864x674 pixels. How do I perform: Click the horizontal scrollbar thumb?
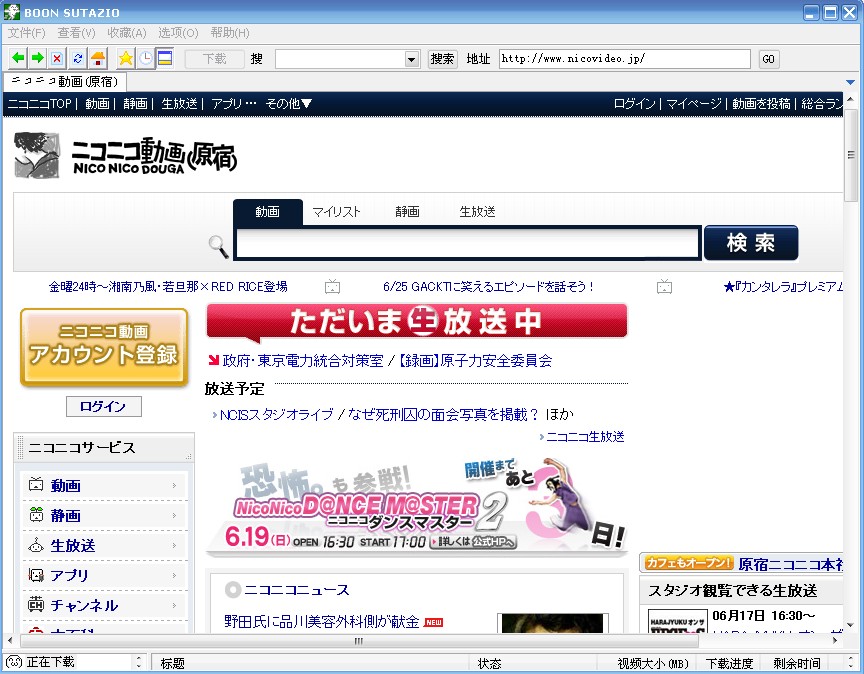[359, 641]
